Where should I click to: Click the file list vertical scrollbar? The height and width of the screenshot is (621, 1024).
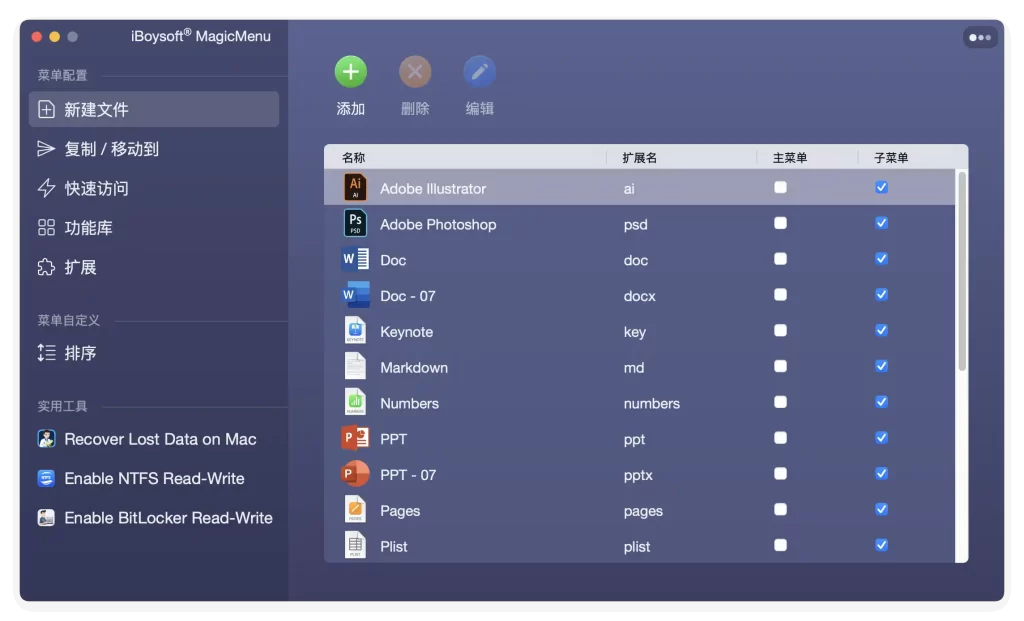[x=962, y=270]
